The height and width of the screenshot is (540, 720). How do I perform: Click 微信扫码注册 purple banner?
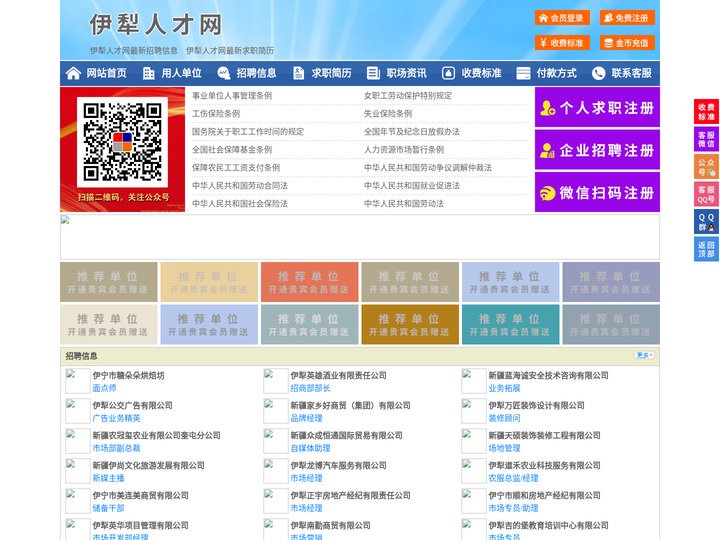tap(597, 192)
